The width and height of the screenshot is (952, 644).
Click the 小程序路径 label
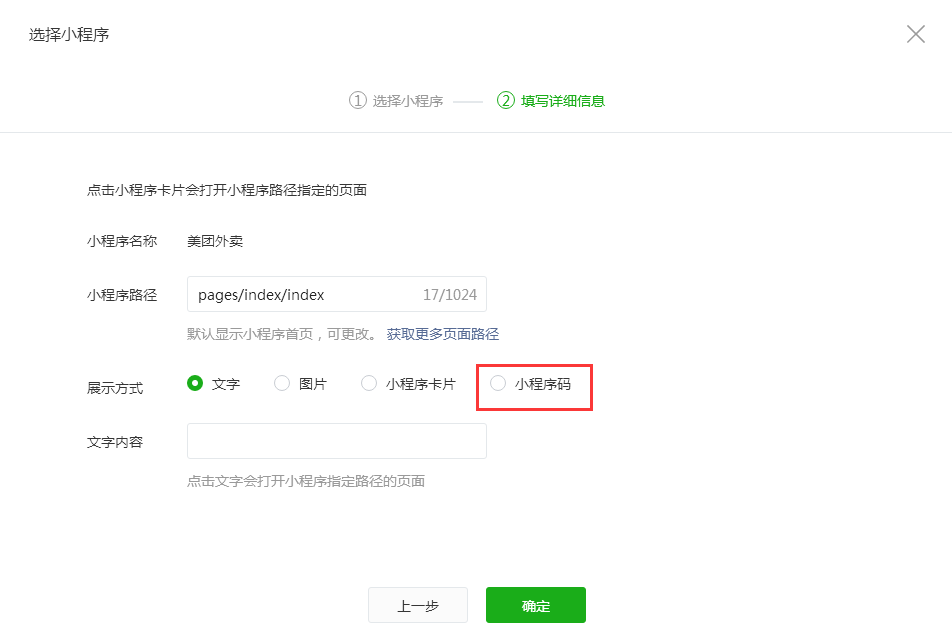[x=121, y=296]
